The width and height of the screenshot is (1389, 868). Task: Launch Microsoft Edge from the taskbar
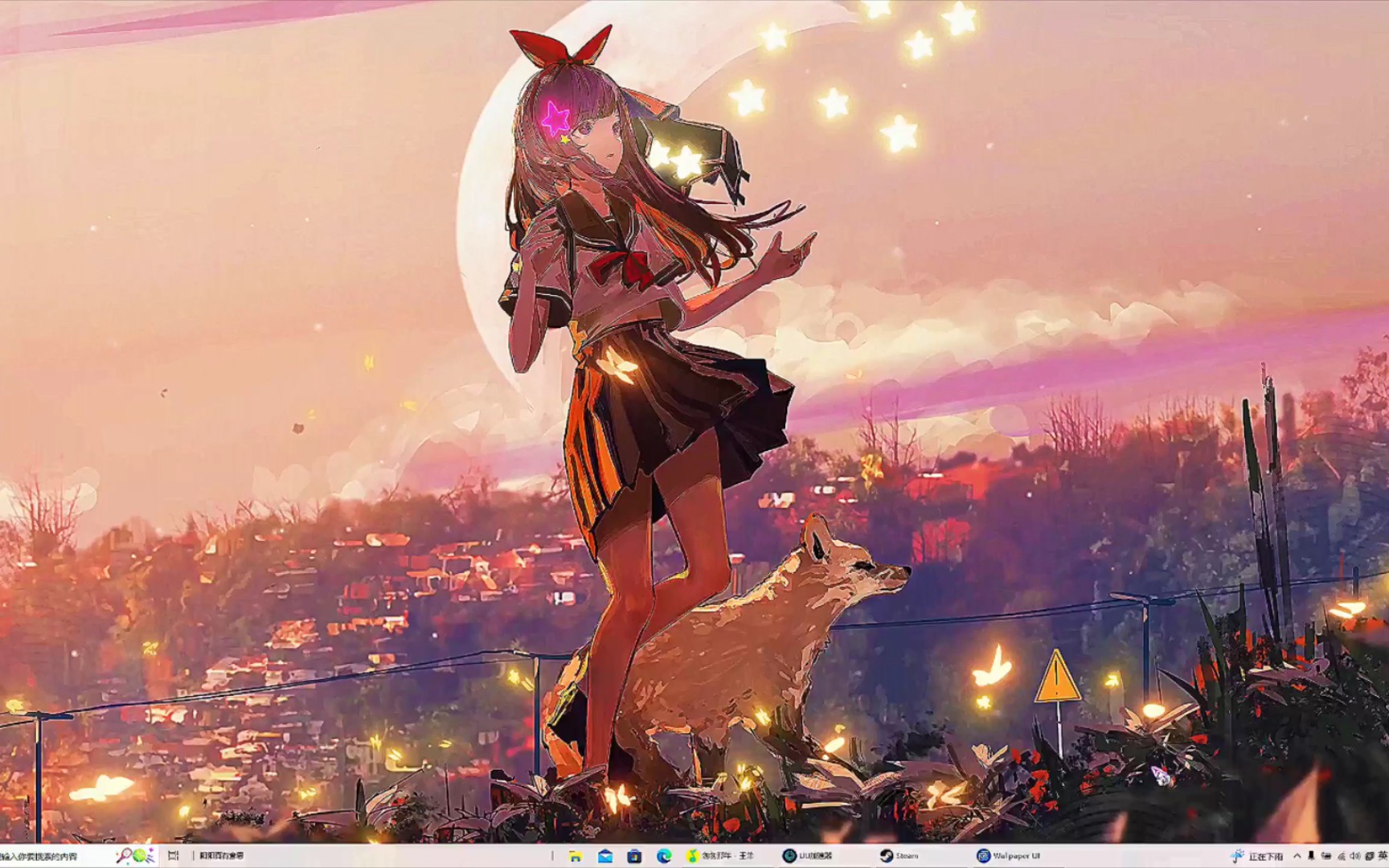pyautogui.click(x=664, y=856)
